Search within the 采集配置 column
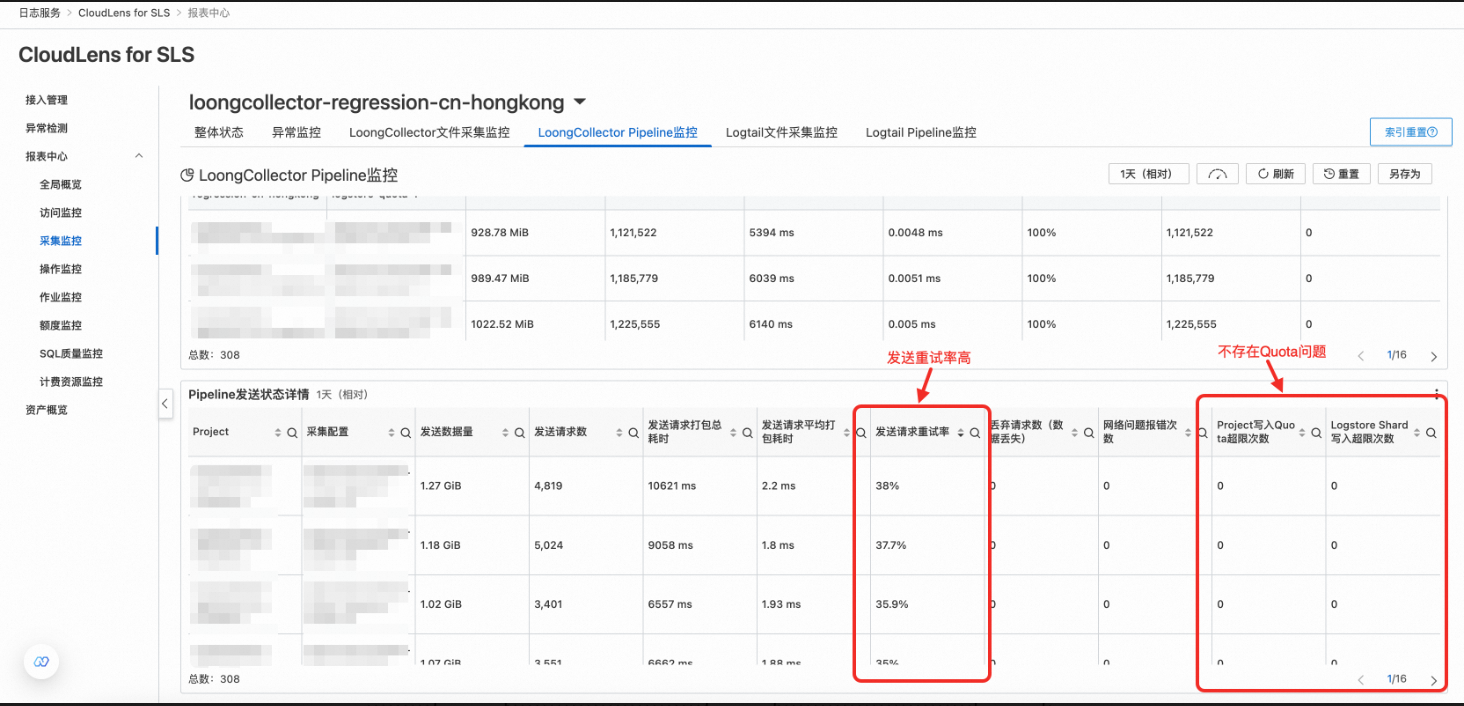Viewport: 1464px width, 706px height. (x=406, y=433)
